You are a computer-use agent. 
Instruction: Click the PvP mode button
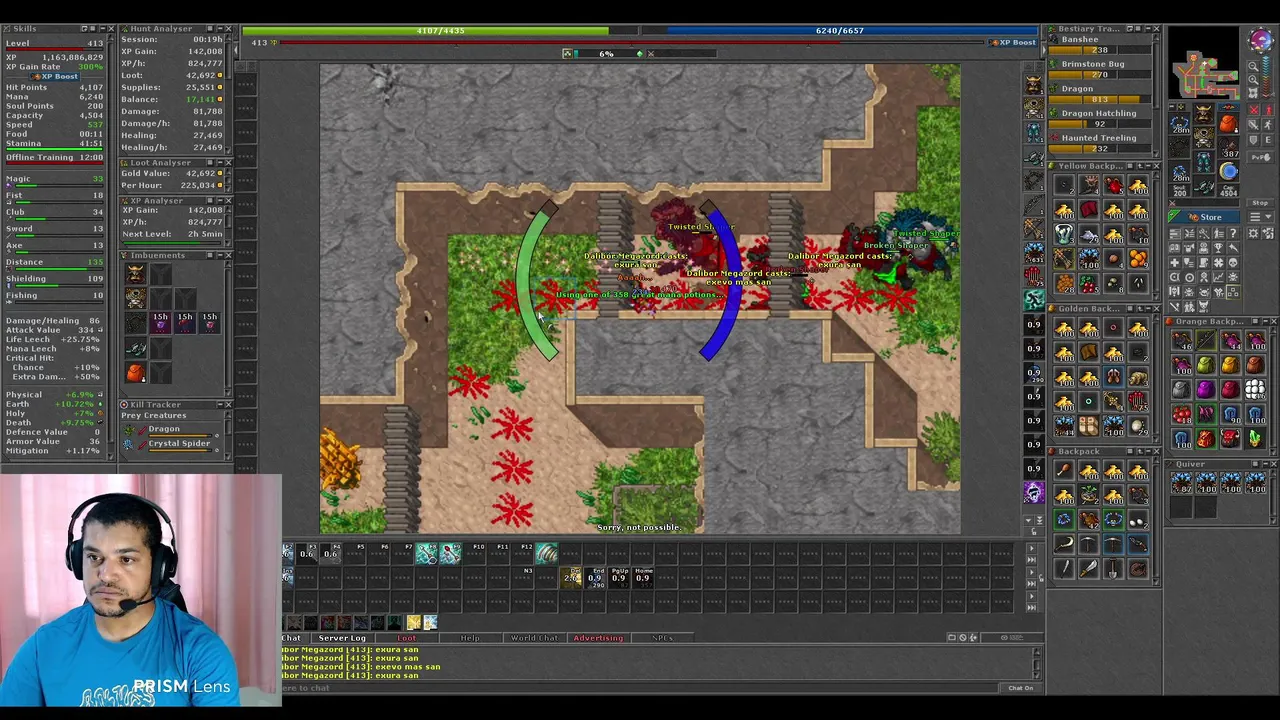point(1261,157)
